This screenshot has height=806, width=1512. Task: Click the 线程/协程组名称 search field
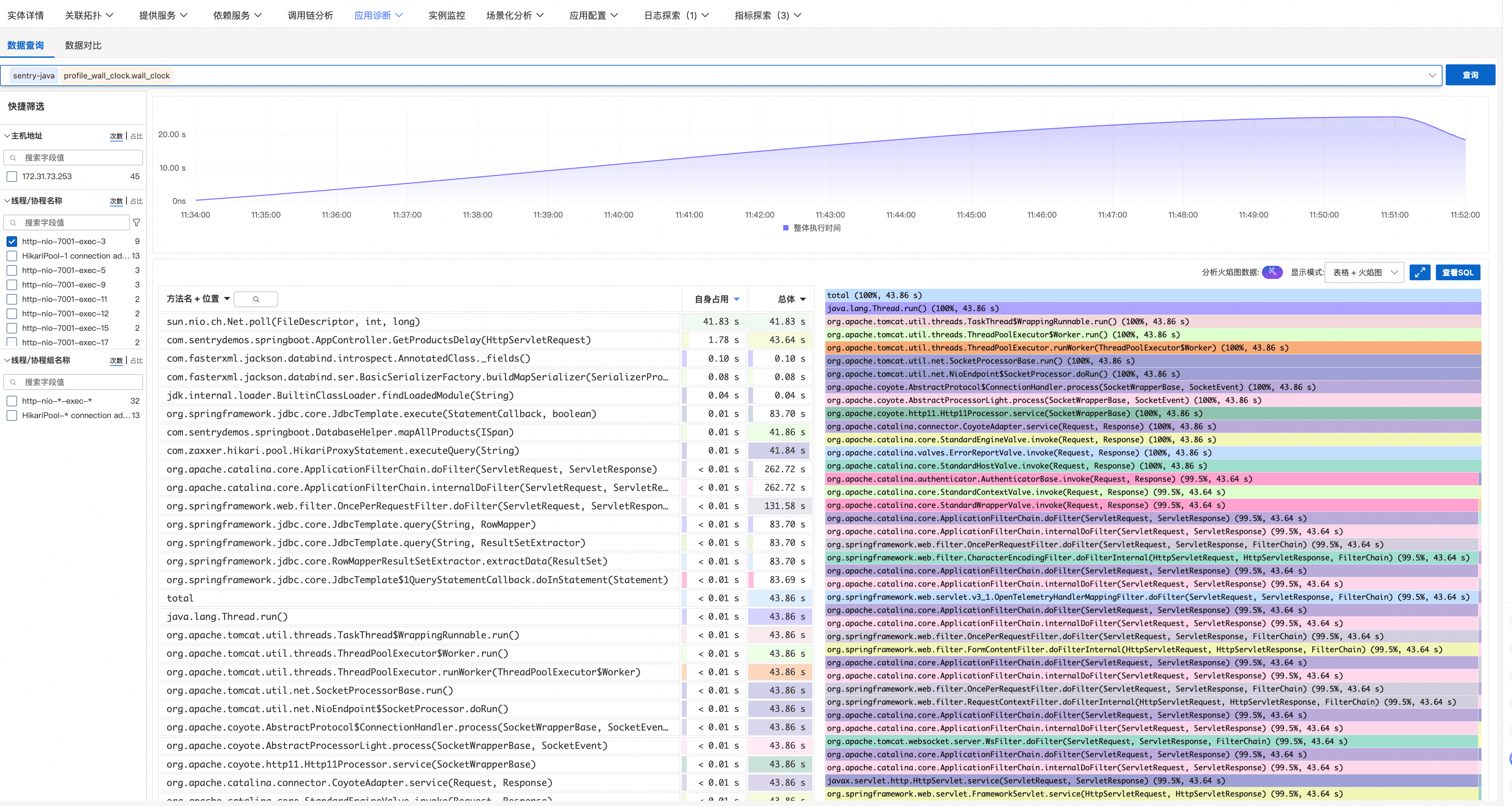click(x=73, y=382)
